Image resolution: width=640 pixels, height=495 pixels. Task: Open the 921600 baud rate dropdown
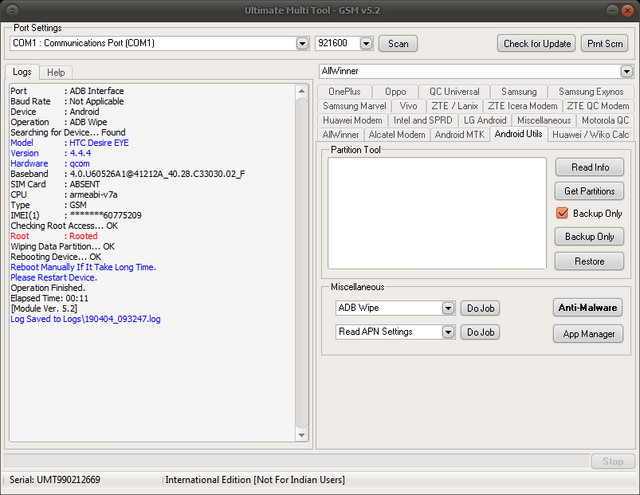(x=366, y=43)
